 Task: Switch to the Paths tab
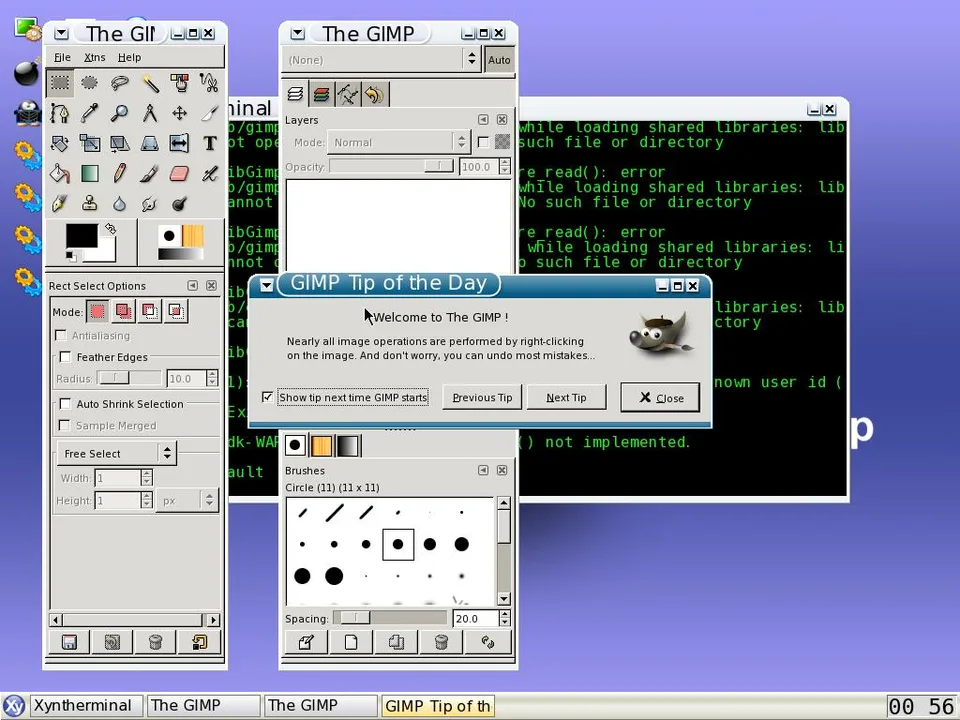click(x=348, y=94)
